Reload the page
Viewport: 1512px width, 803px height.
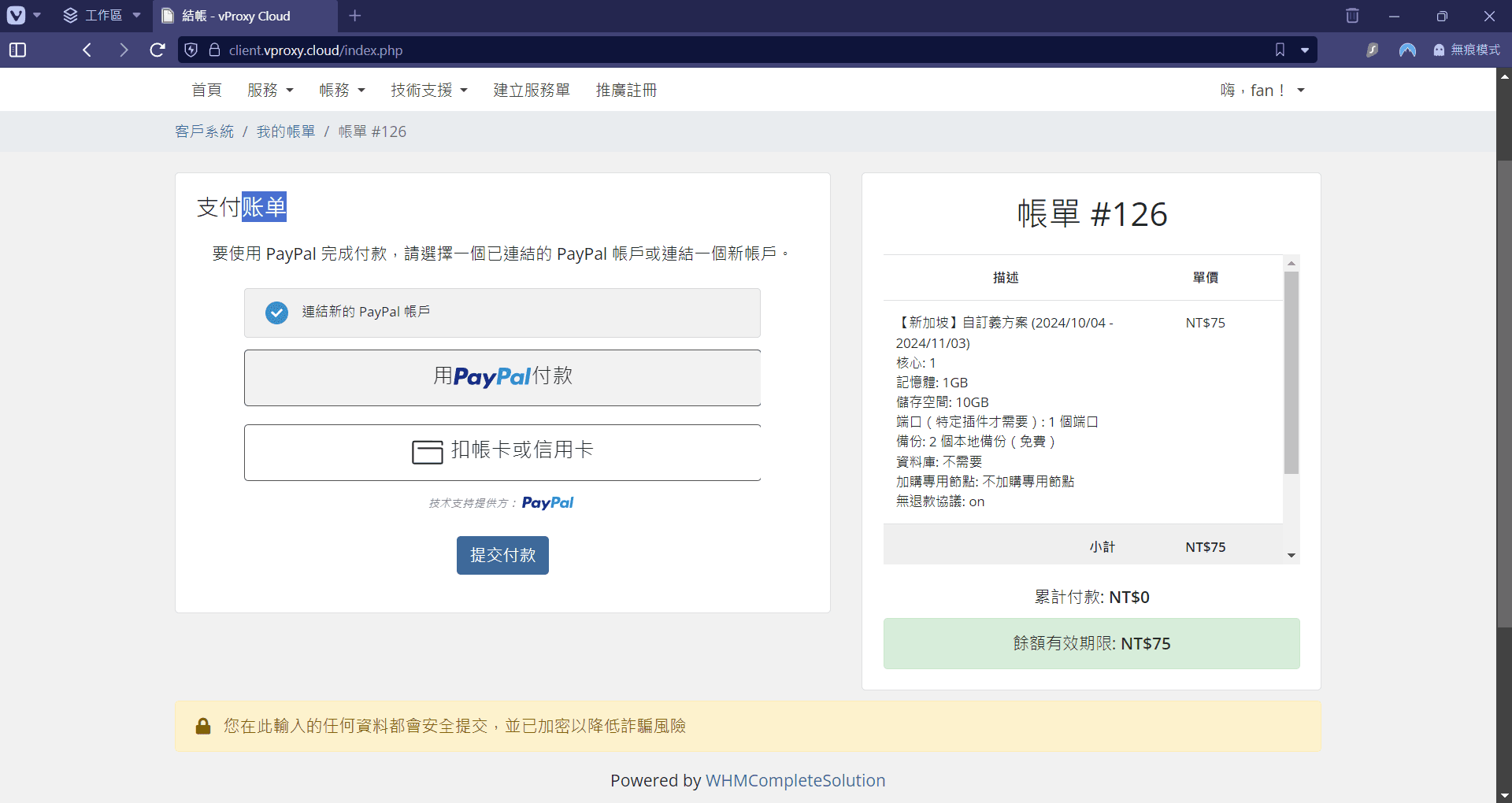click(x=157, y=50)
